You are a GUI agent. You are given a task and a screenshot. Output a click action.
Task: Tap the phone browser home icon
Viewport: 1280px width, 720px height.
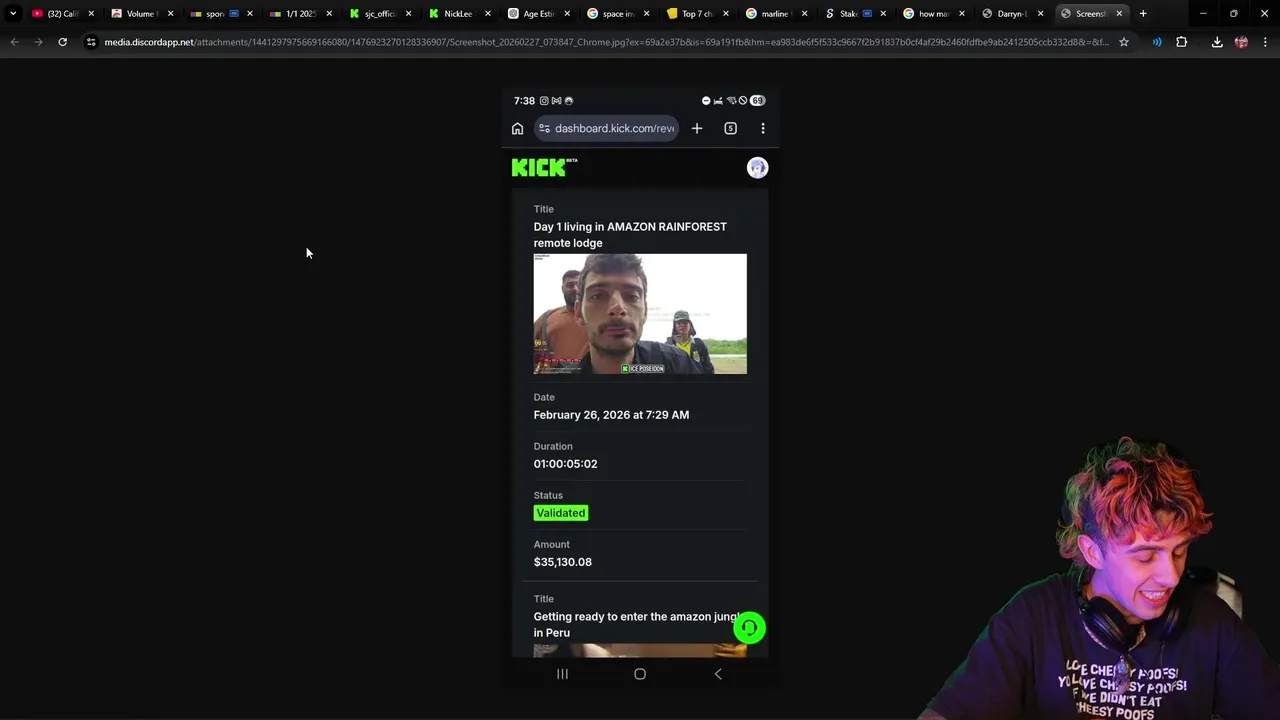(517, 128)
